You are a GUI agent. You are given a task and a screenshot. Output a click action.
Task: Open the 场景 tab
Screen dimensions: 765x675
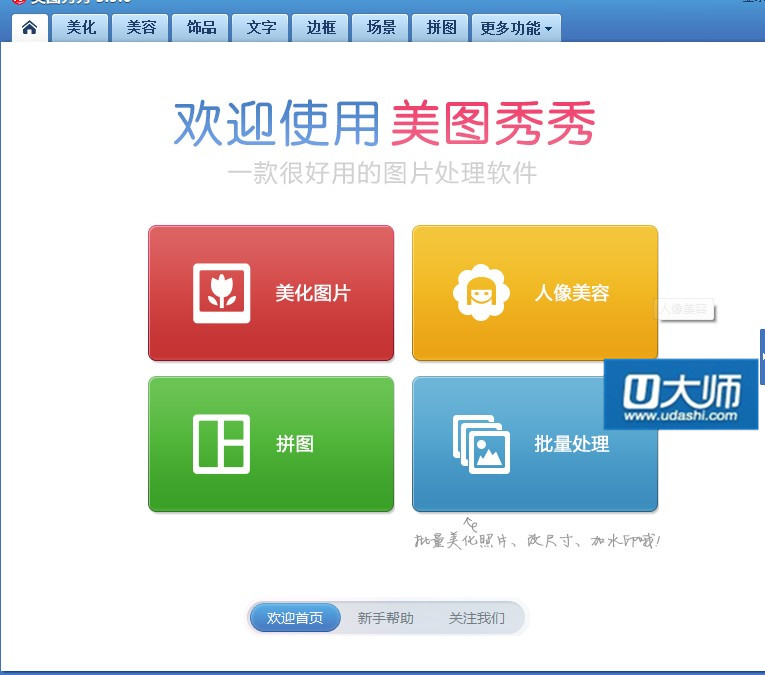click(381, 28)
